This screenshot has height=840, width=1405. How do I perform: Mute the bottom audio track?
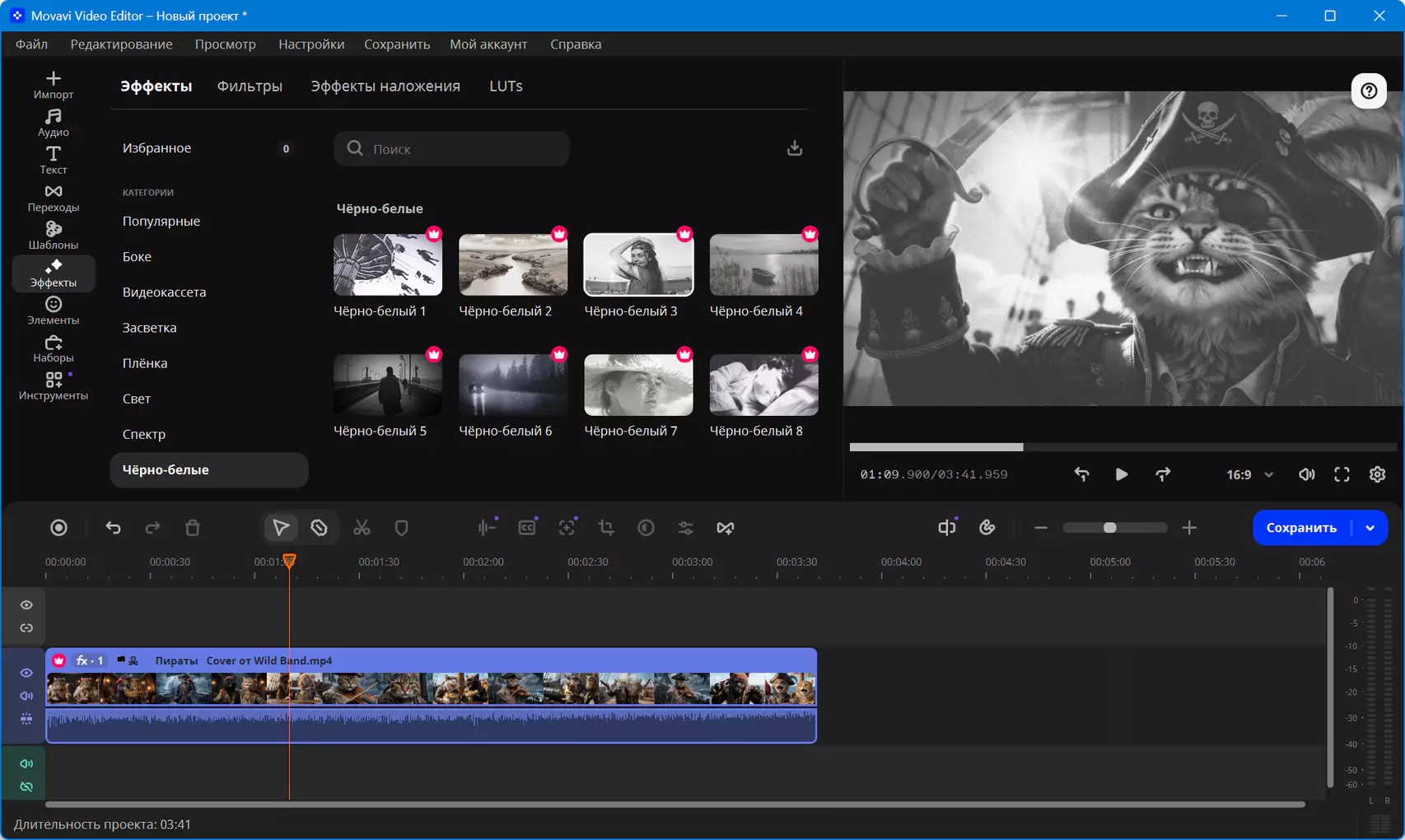[x=26, y=763]
